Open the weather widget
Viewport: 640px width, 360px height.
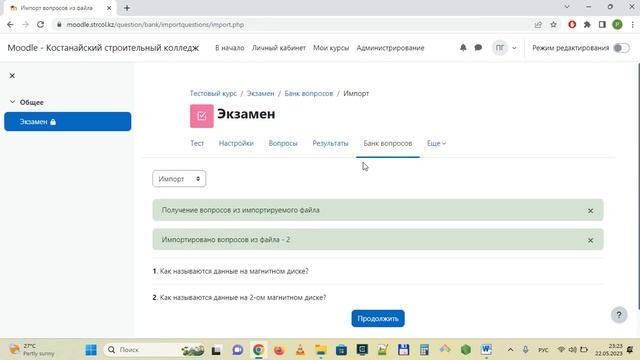(x=33, y=350)
